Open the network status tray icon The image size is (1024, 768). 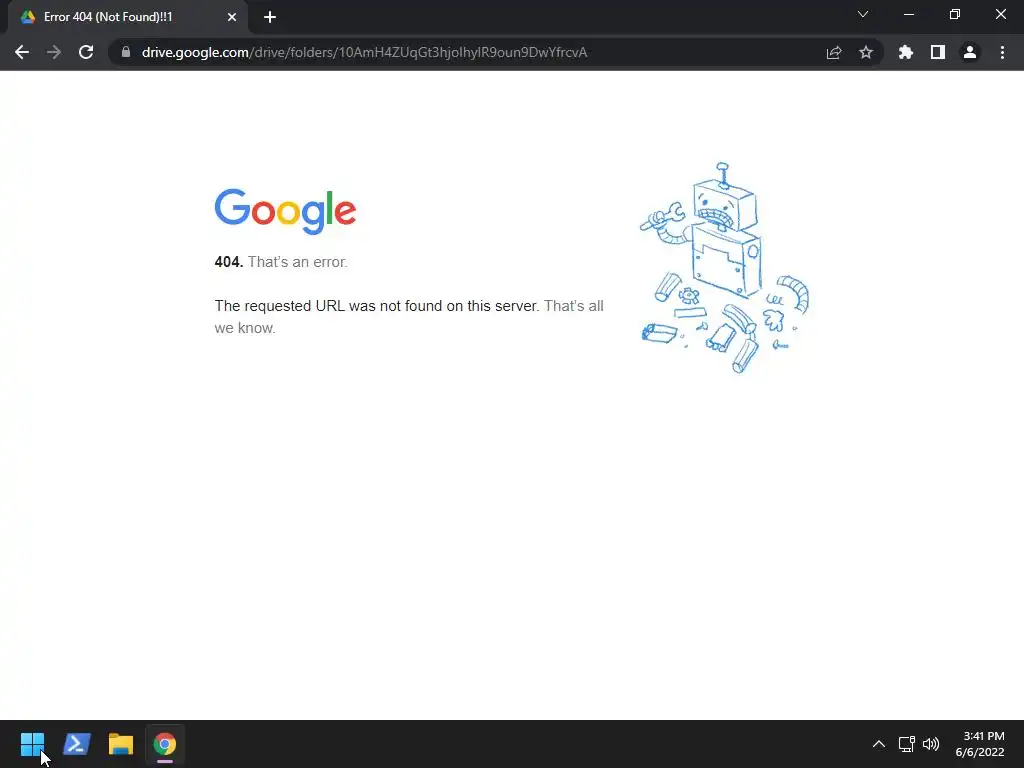pos(906,744)
